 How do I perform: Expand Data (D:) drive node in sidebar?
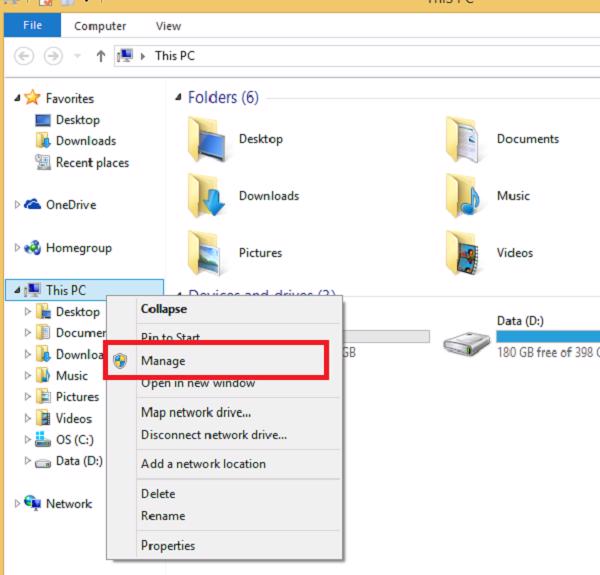tap(28, 461)
